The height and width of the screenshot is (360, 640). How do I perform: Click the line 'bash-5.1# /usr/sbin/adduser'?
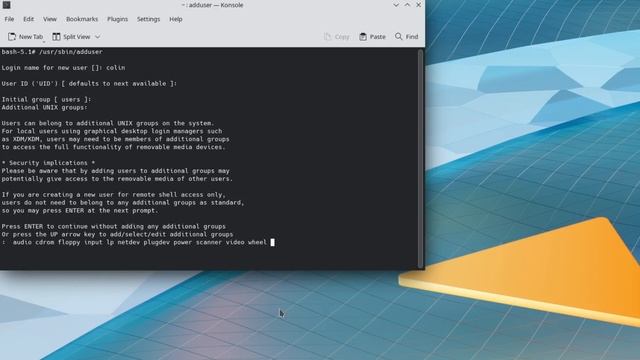(x=52, y=52)
